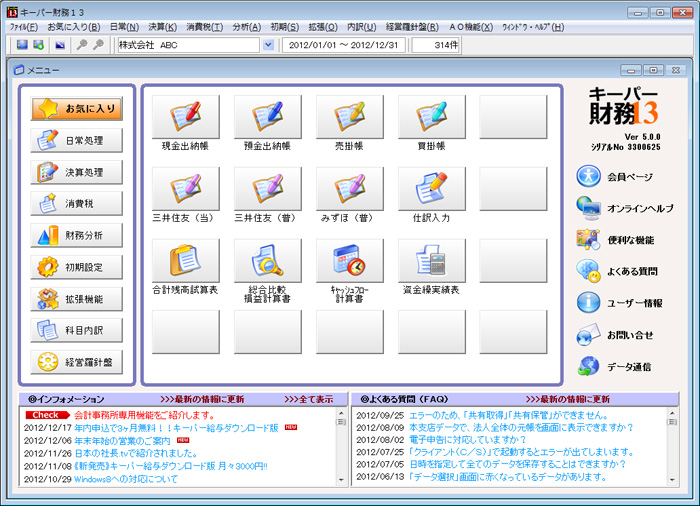Click the 314件 record count field
This screenshot has width=700, height=506.
(436, 45)
